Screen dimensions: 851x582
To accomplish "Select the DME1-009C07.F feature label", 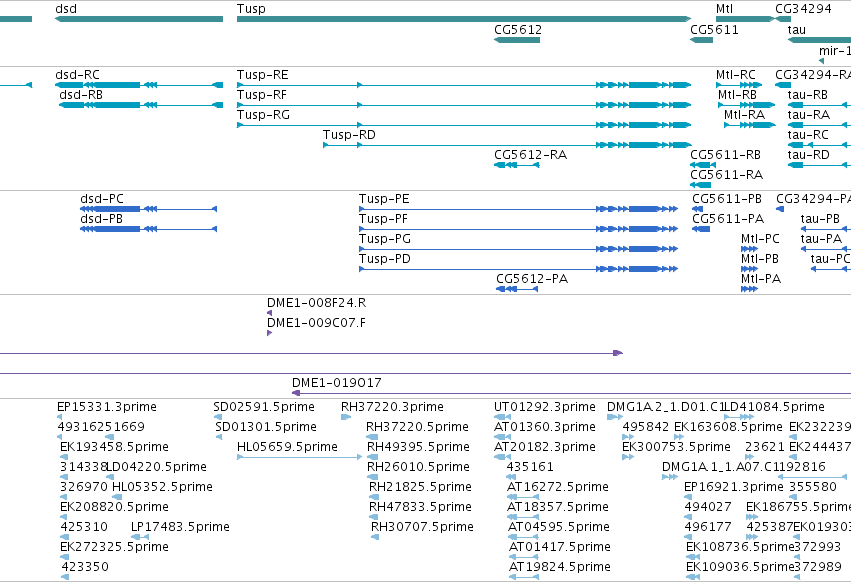I will (316, 323).
